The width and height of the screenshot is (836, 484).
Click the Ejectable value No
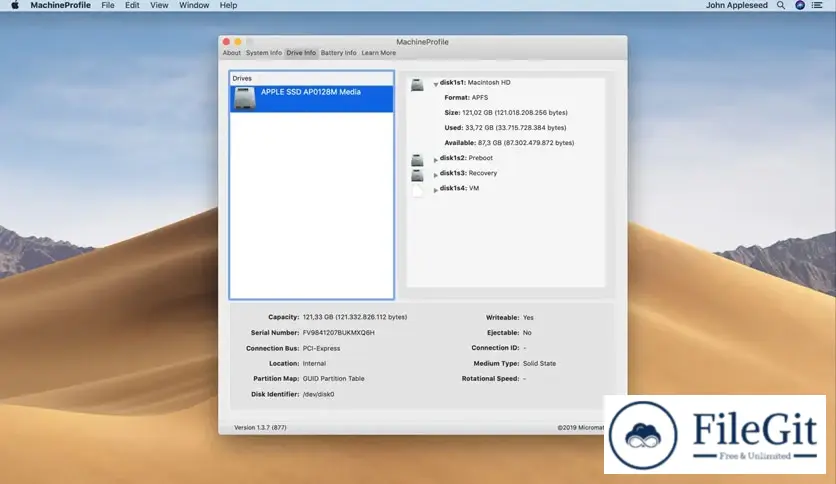point(527,332)
